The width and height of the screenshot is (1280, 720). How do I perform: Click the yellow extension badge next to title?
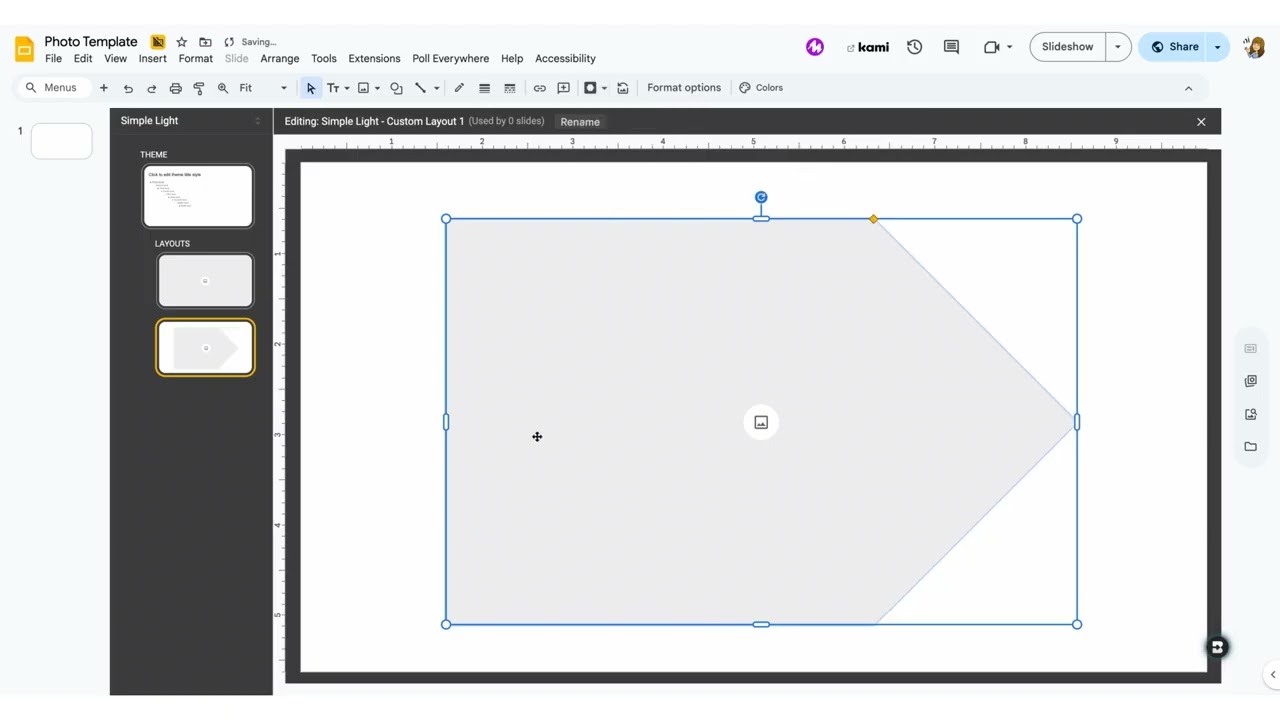point(158,42)
